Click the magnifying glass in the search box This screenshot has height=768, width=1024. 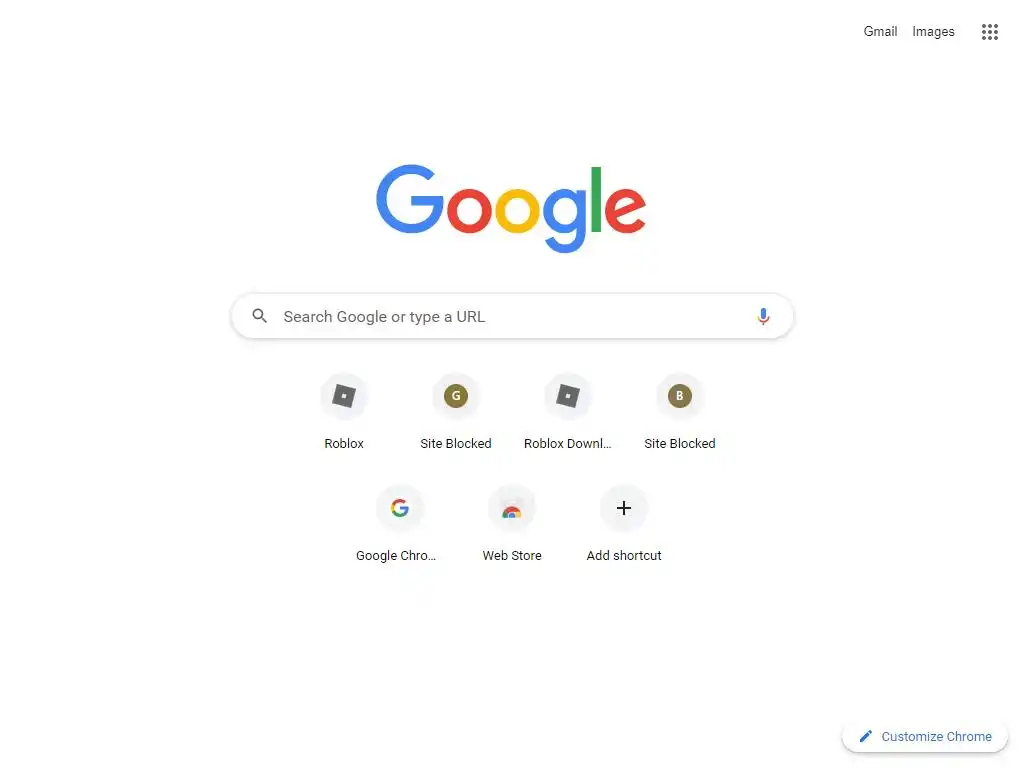pos(259,316)
